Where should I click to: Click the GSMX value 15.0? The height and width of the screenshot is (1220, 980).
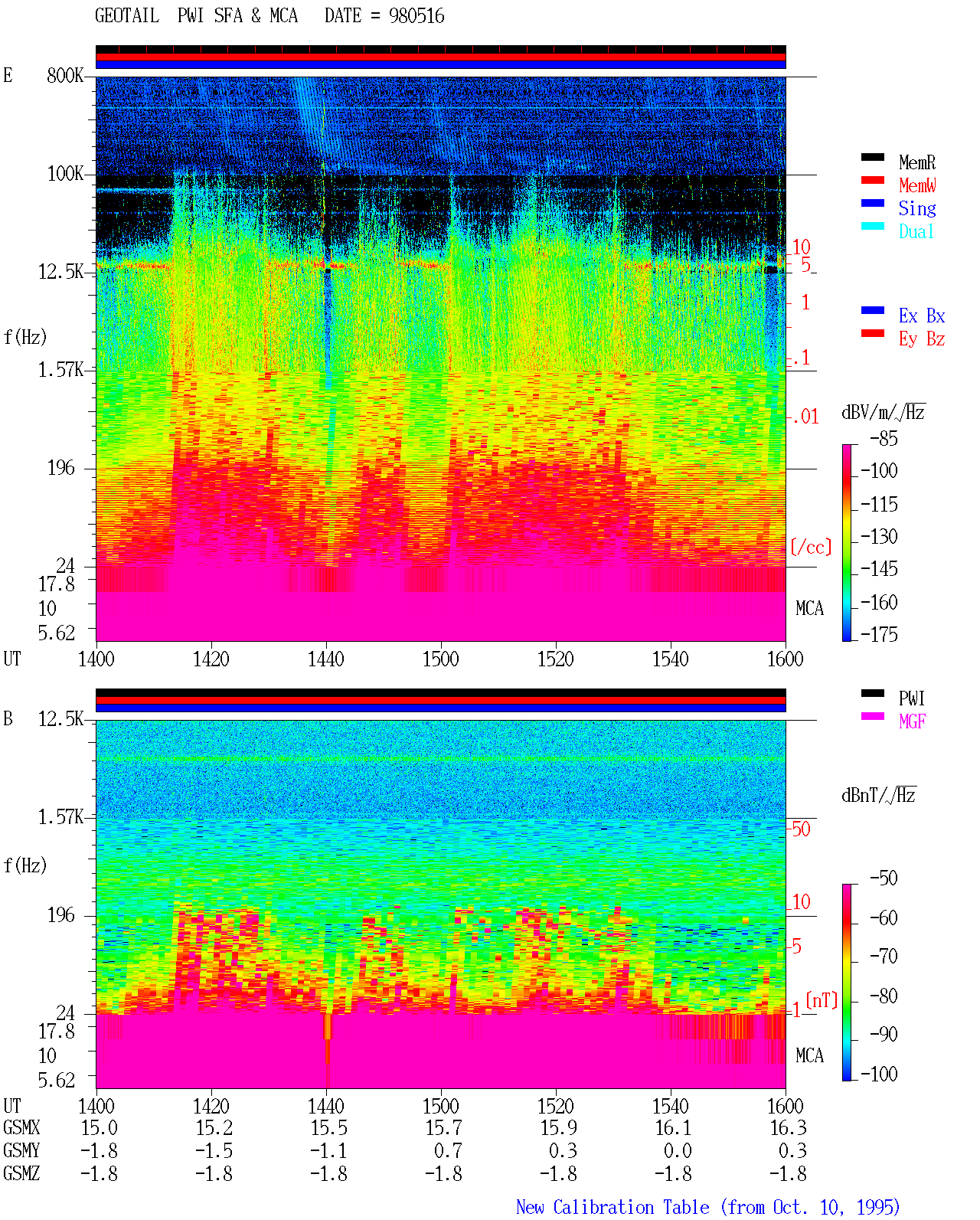coord(100,1128)
